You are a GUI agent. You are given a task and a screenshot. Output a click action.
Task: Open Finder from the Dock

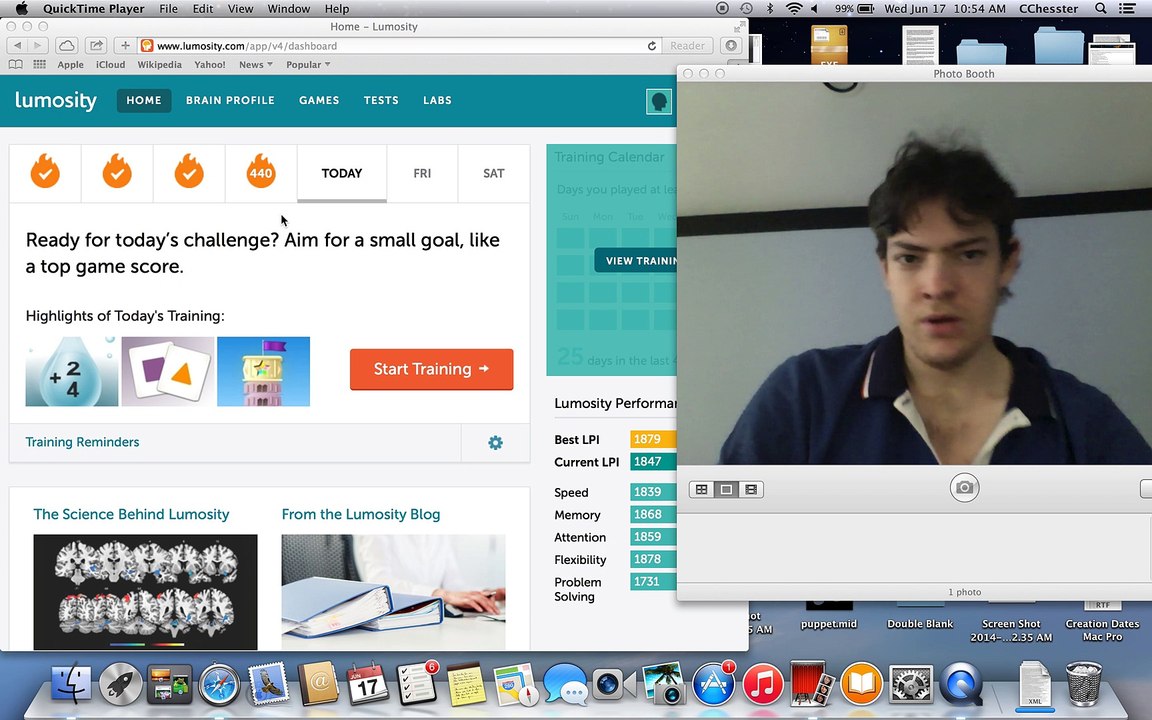pos(71,685)
